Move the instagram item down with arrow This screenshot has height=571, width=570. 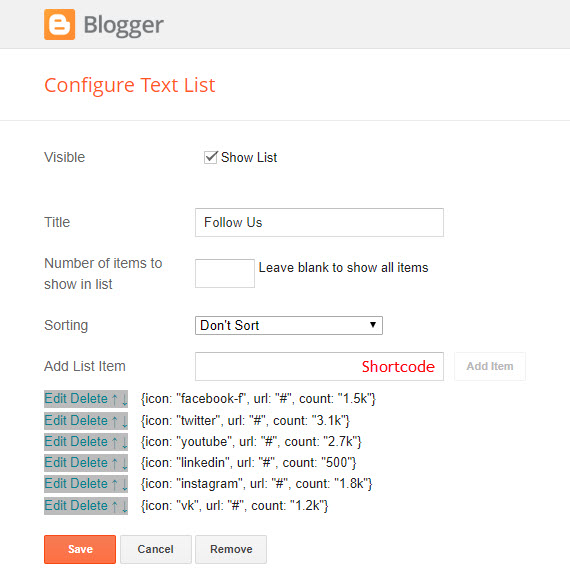pos(124,485)
